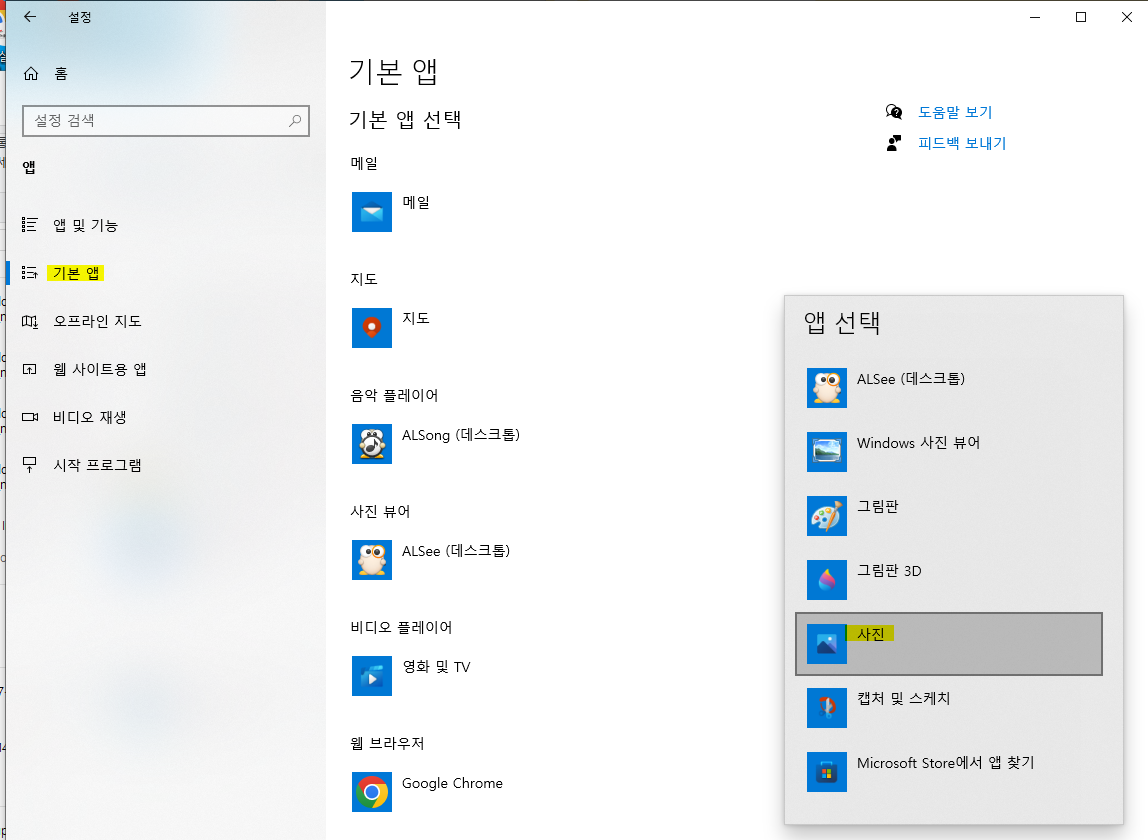Click the ALSee icon under 사진 뷰어

(371, 560)
